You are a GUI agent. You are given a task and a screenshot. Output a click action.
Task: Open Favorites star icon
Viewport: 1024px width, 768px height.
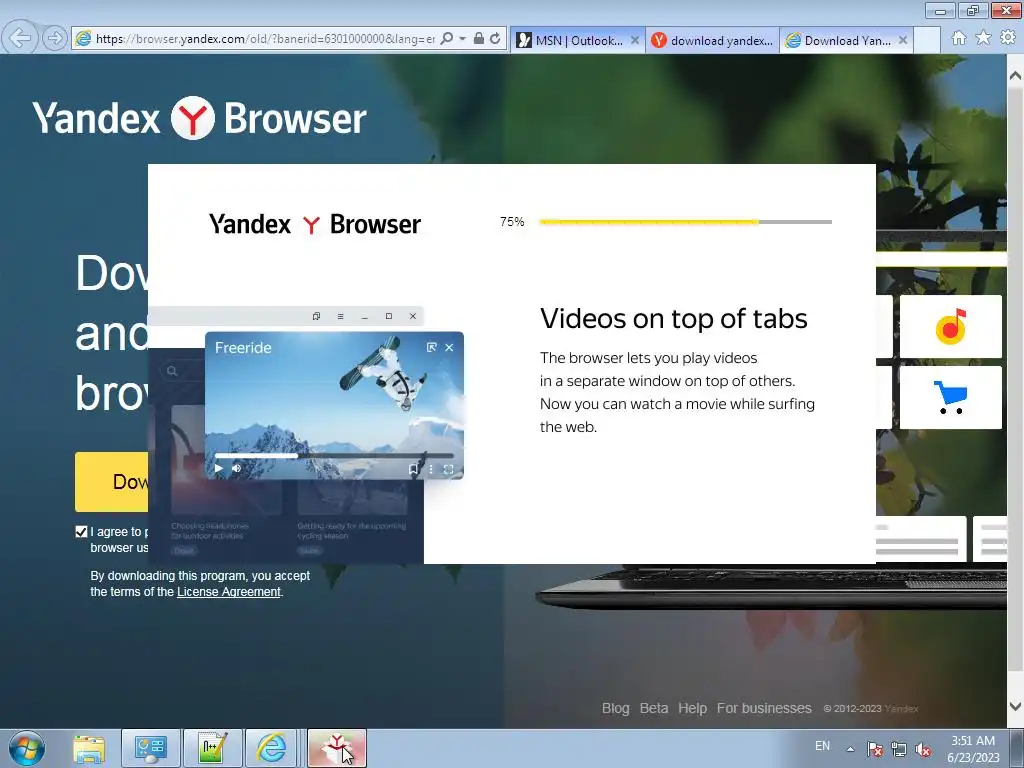pos(983,38)
